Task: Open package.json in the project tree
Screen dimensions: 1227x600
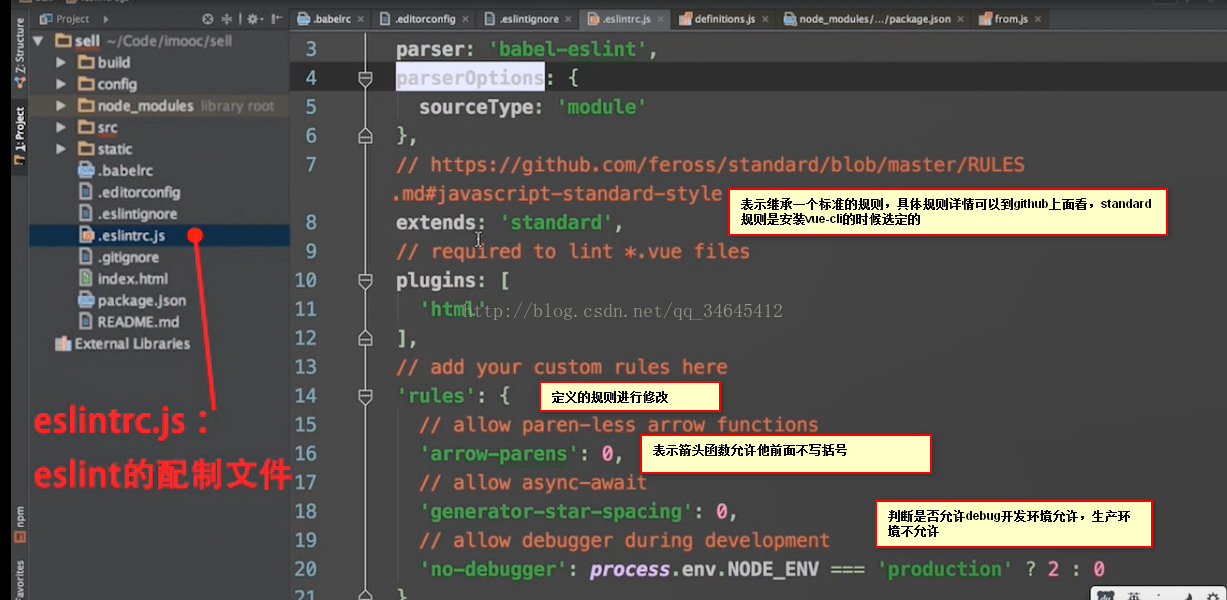Action: point(141,300)
